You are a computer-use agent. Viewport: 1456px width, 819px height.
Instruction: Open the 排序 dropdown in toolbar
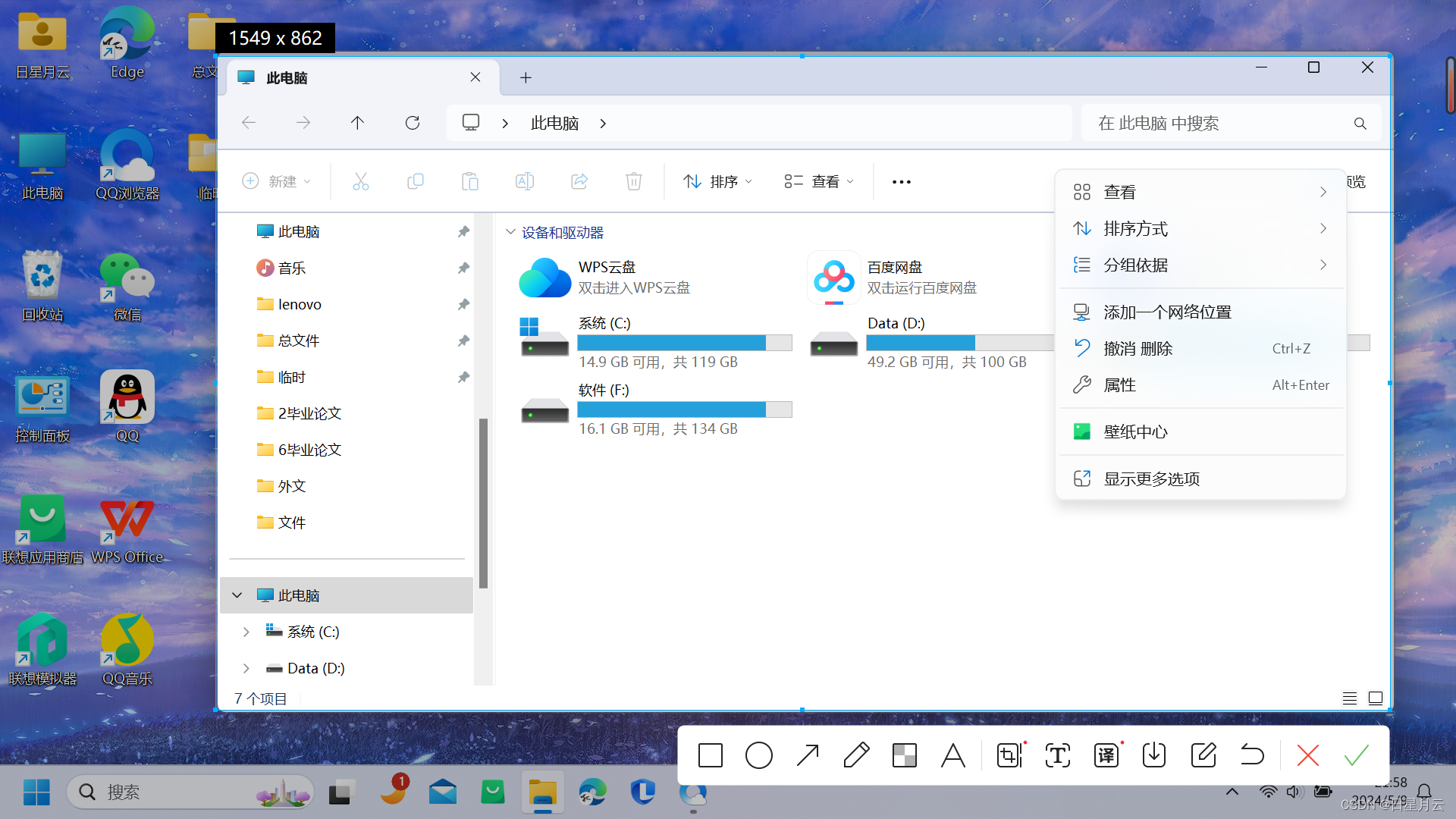point(717,181)
